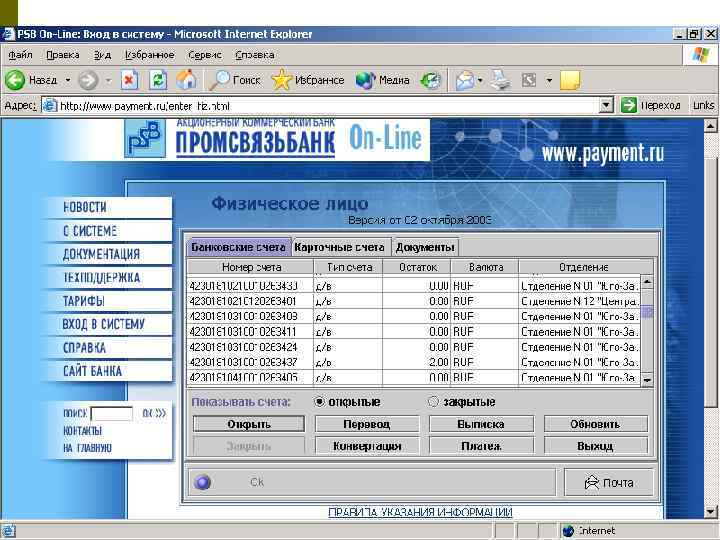The width and height of the screenshot is (720, 540).
Task: Click the yellow note toolbar icon
Action: click(x=570, y=80)
